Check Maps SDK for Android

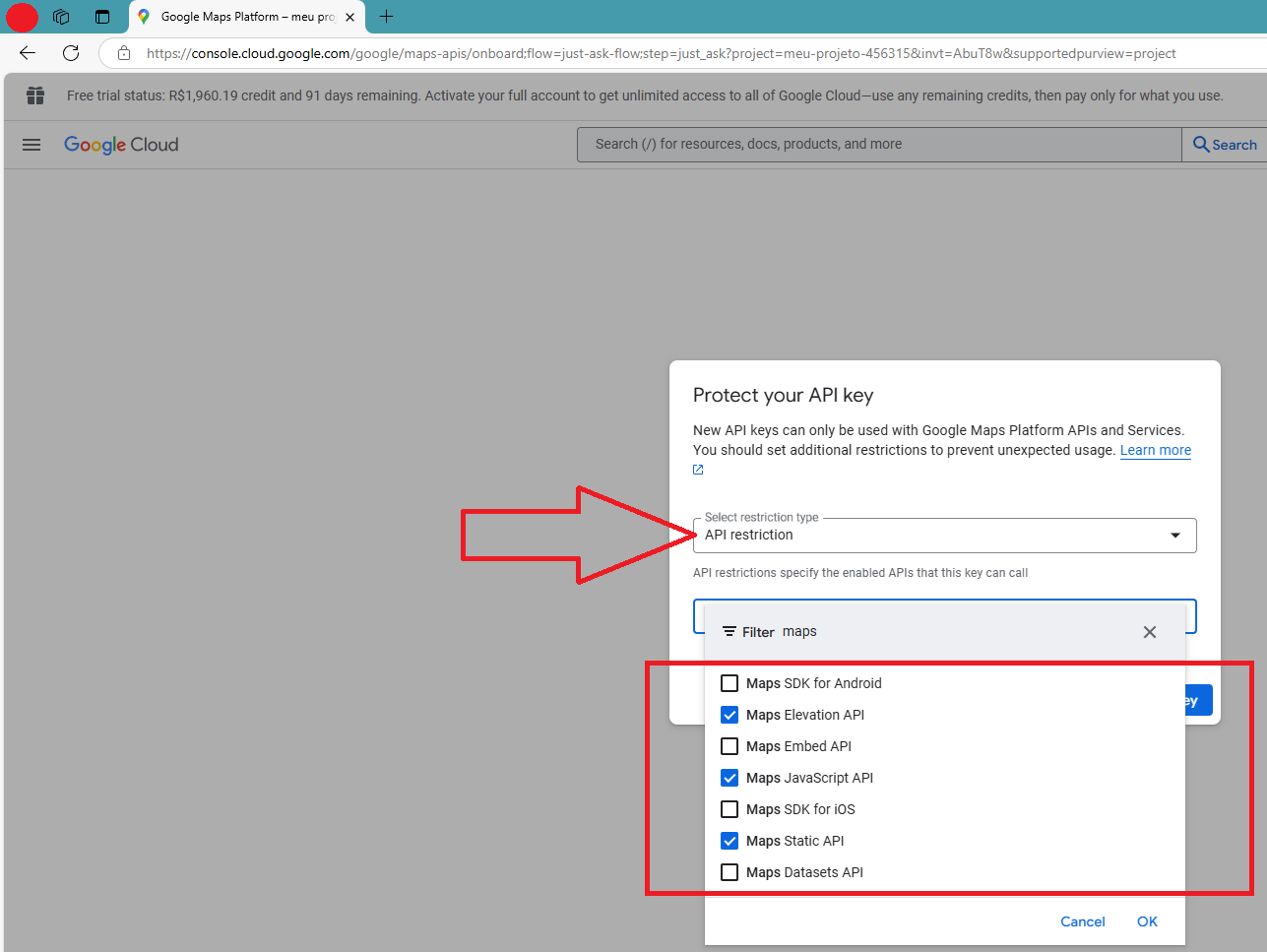click(729, 682)
